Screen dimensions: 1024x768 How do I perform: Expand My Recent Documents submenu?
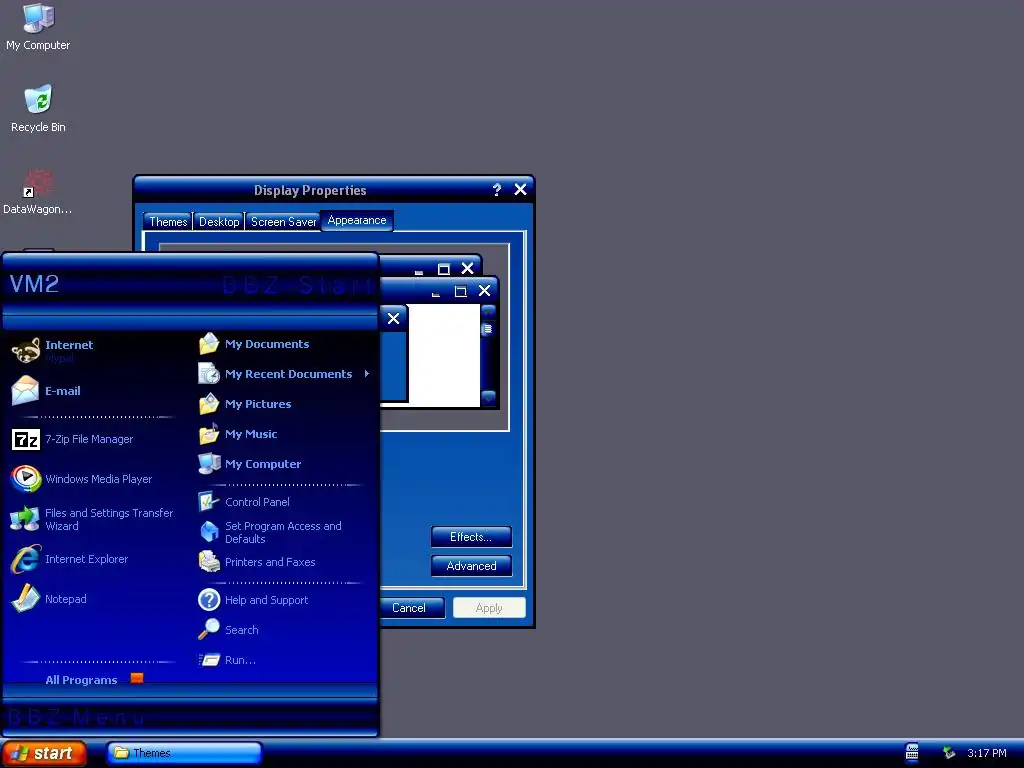(285, 374)
